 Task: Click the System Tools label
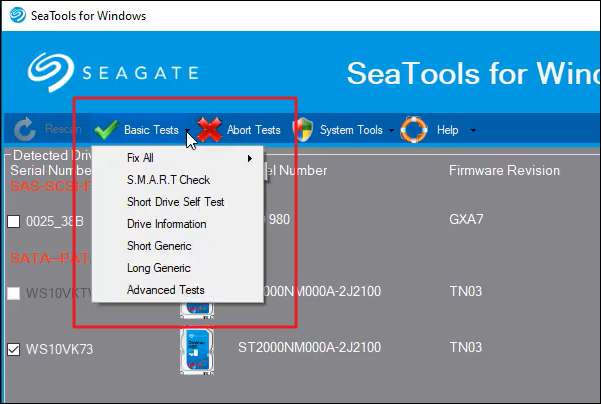pos(351,130)
